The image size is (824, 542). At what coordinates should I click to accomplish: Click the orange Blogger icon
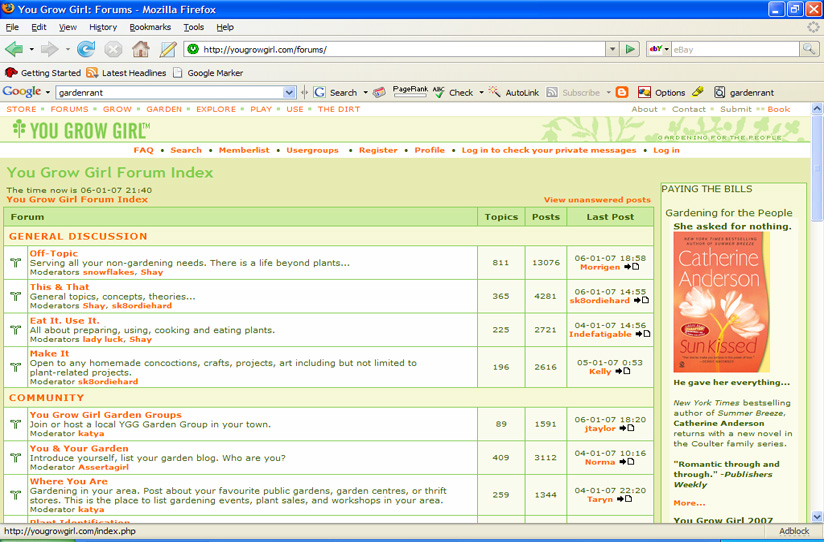tap(622, 93)
